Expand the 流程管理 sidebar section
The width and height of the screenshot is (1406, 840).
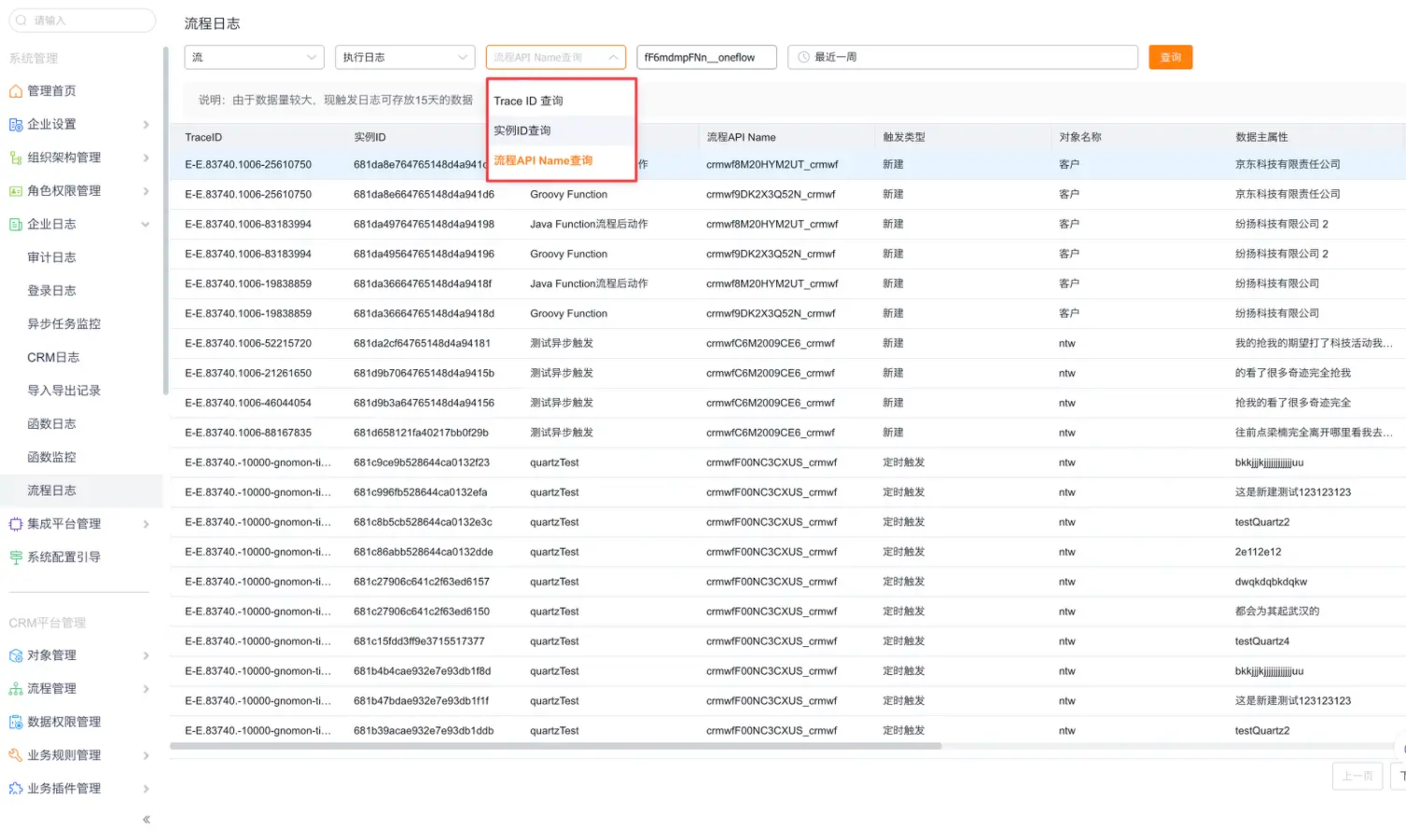[145, 689]
